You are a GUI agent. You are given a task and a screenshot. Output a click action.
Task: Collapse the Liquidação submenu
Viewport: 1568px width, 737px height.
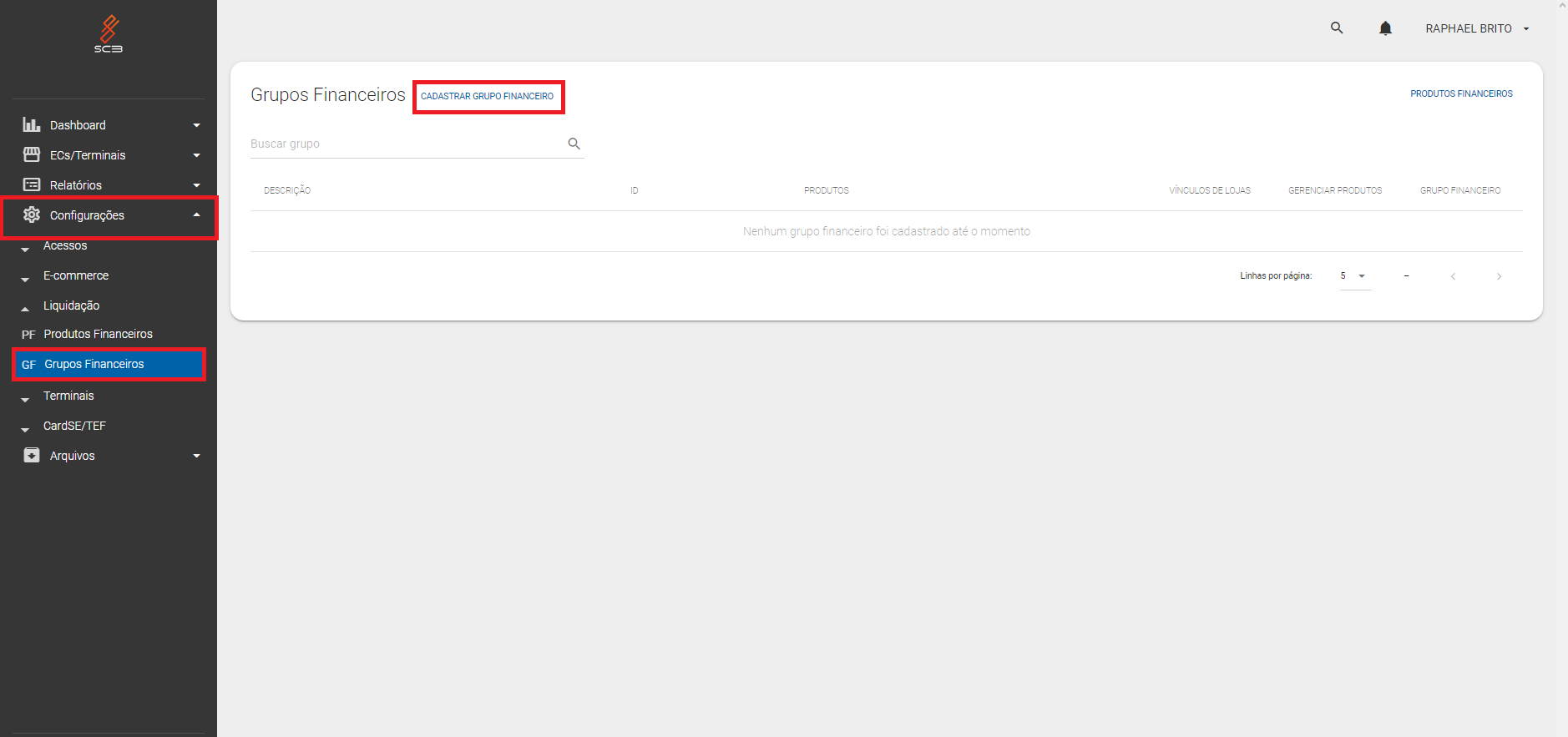71,306
